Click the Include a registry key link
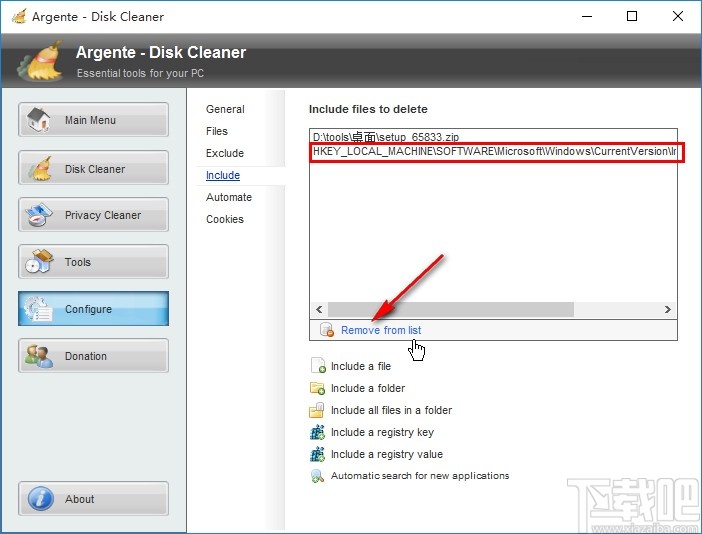This screenshot has height=534, width=702. (x=382, y=432)
